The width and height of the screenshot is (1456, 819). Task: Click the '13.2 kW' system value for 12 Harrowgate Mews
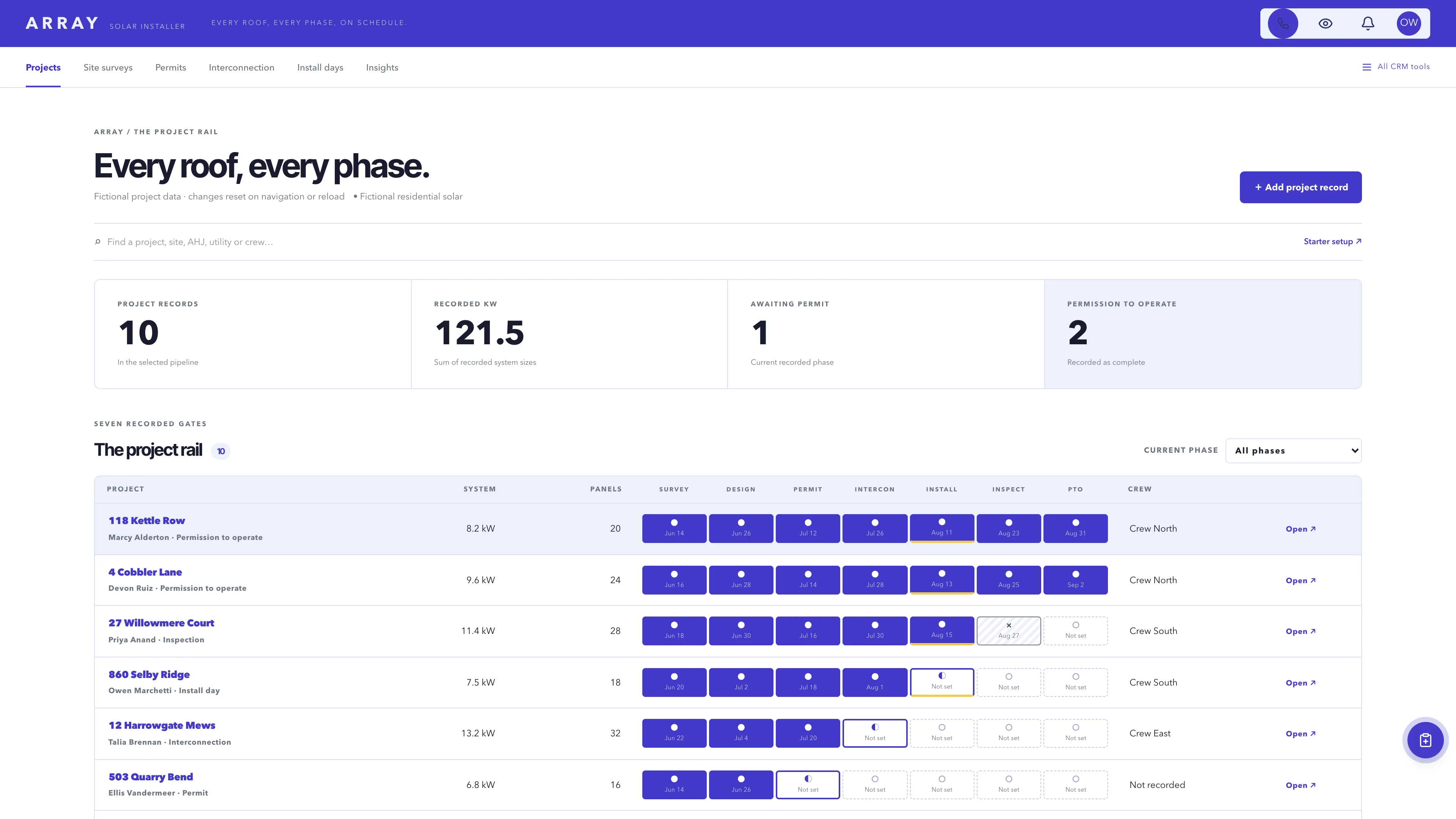pyautogui.click(x=478, y=733)
